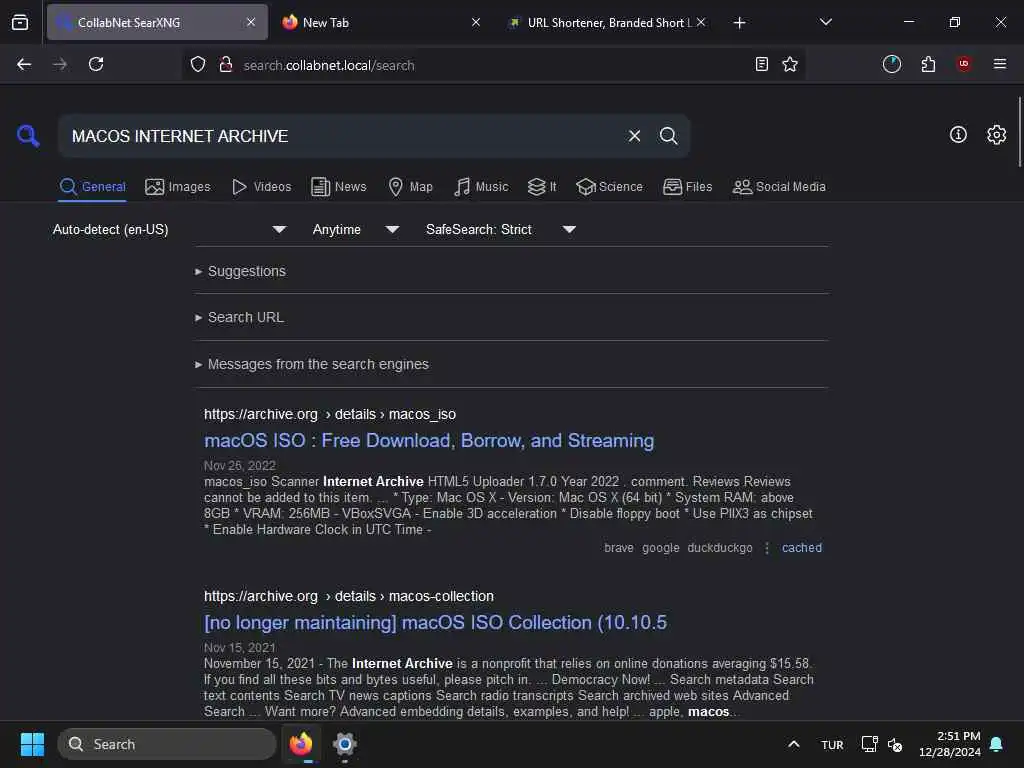Click the circular profiler icon in toolbar
Viewport: 1024px width, 768px height.
[x=891, y=64]
